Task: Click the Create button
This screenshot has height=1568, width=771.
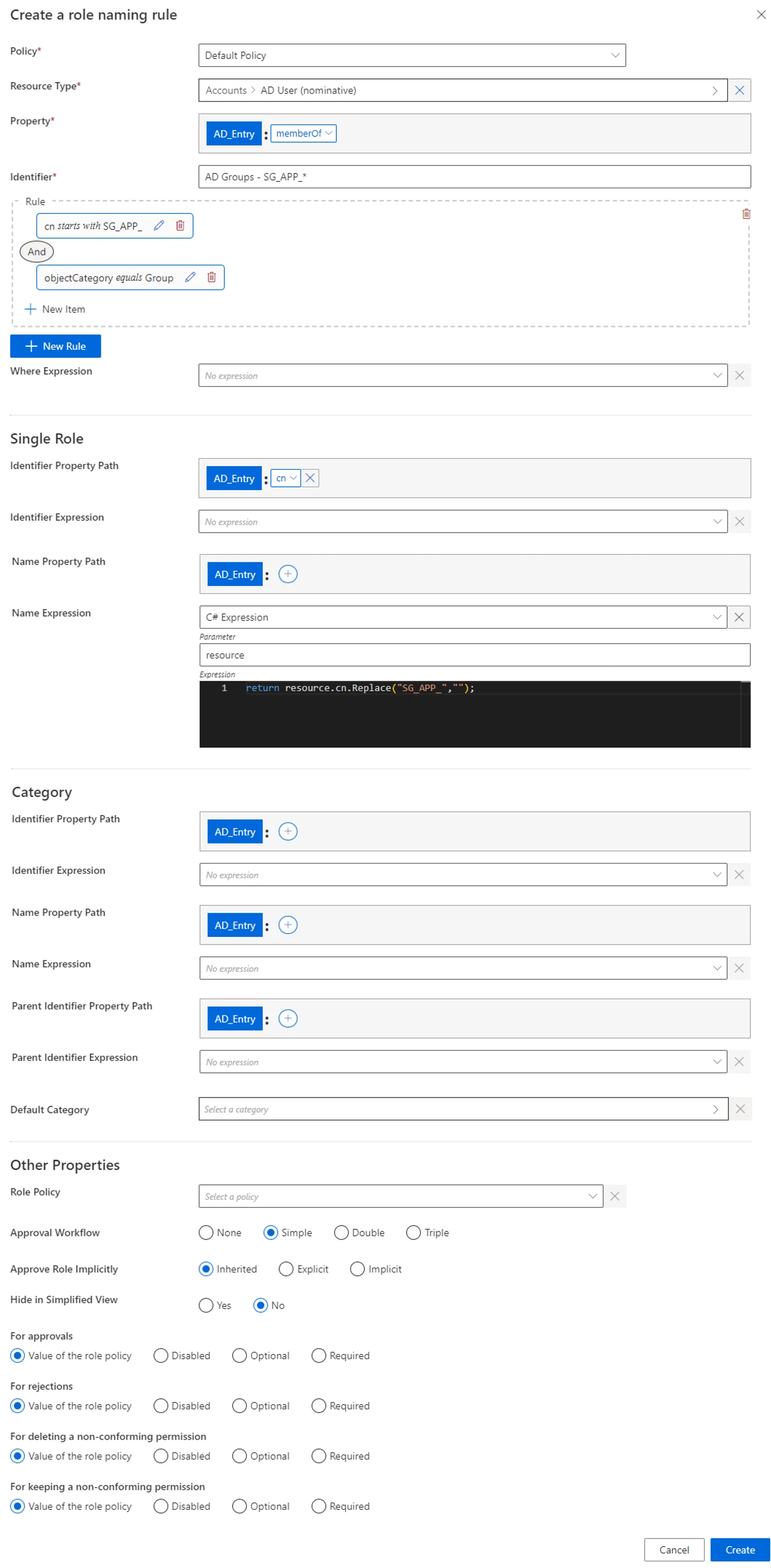Action: [739, 1550]
